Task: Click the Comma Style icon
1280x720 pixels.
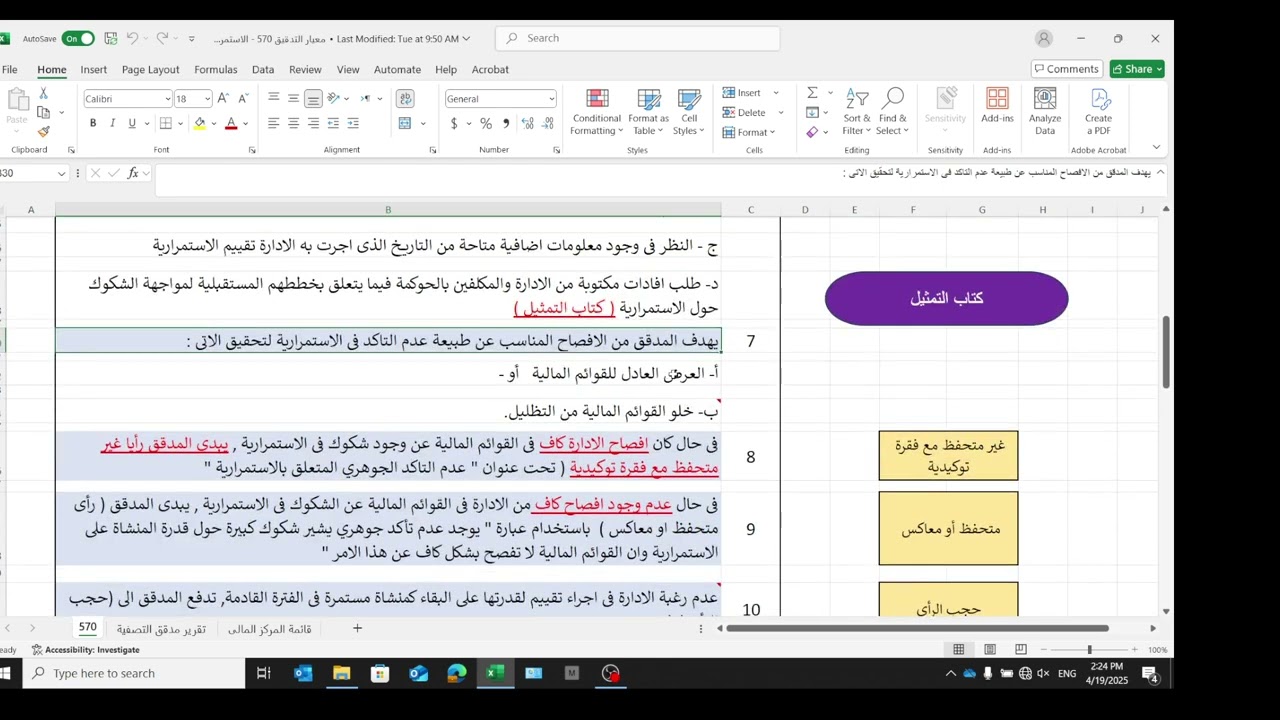Action: point(506,123)
